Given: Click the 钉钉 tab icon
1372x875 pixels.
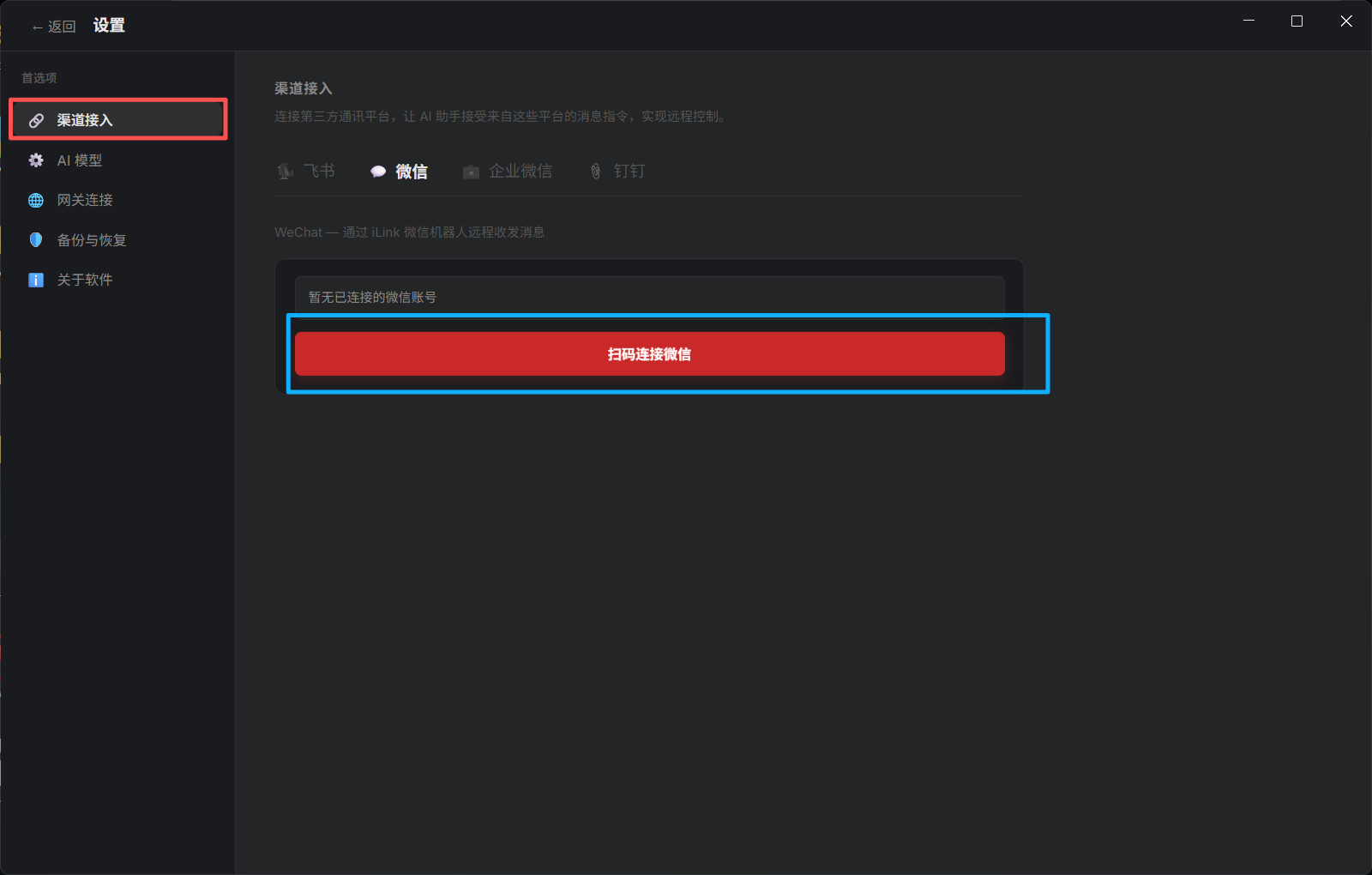Looking at the screenshot, I should [x=596, y=172].
